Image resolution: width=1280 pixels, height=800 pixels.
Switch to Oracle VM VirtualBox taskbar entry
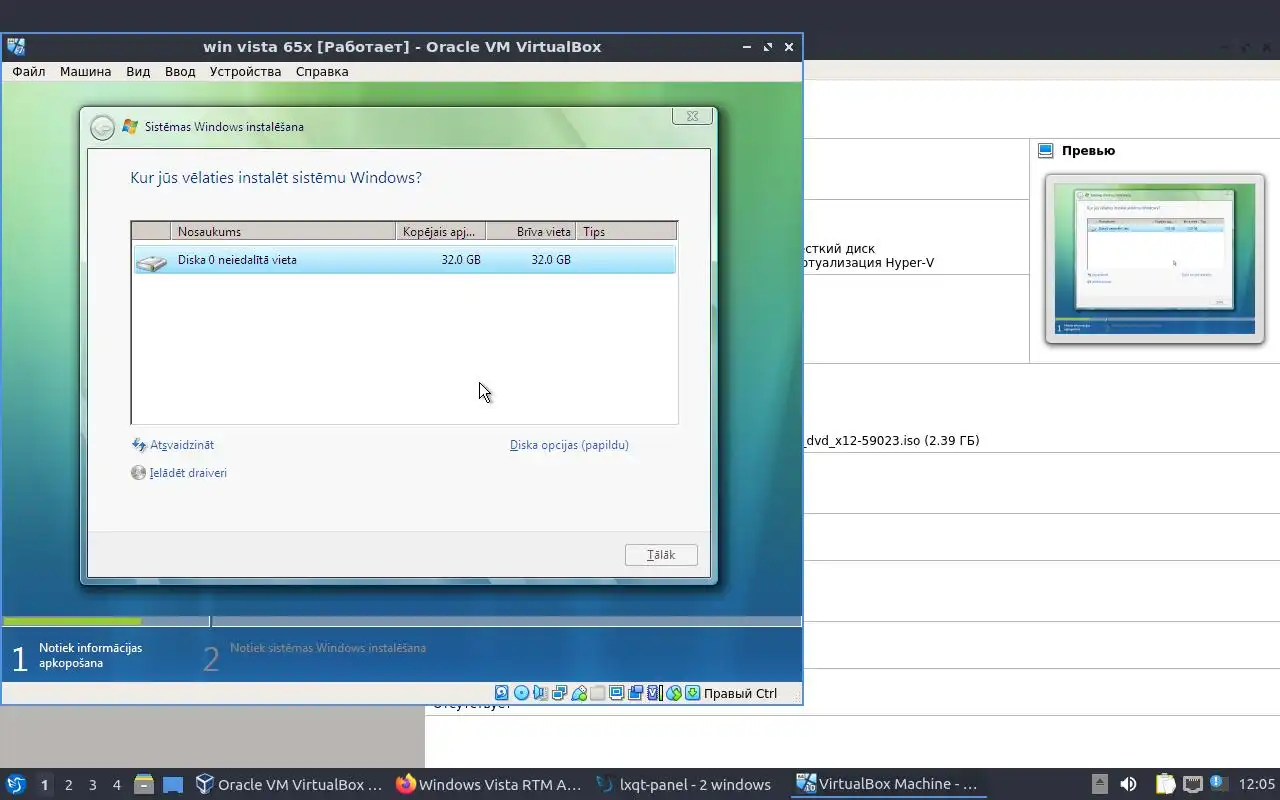pos(289,784)
